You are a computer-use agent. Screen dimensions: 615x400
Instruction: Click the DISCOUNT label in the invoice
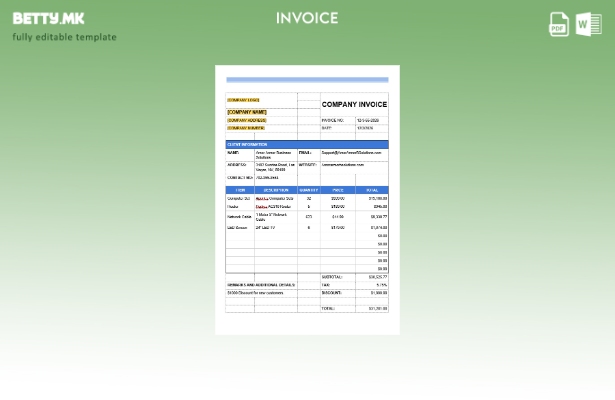point(332,293)
